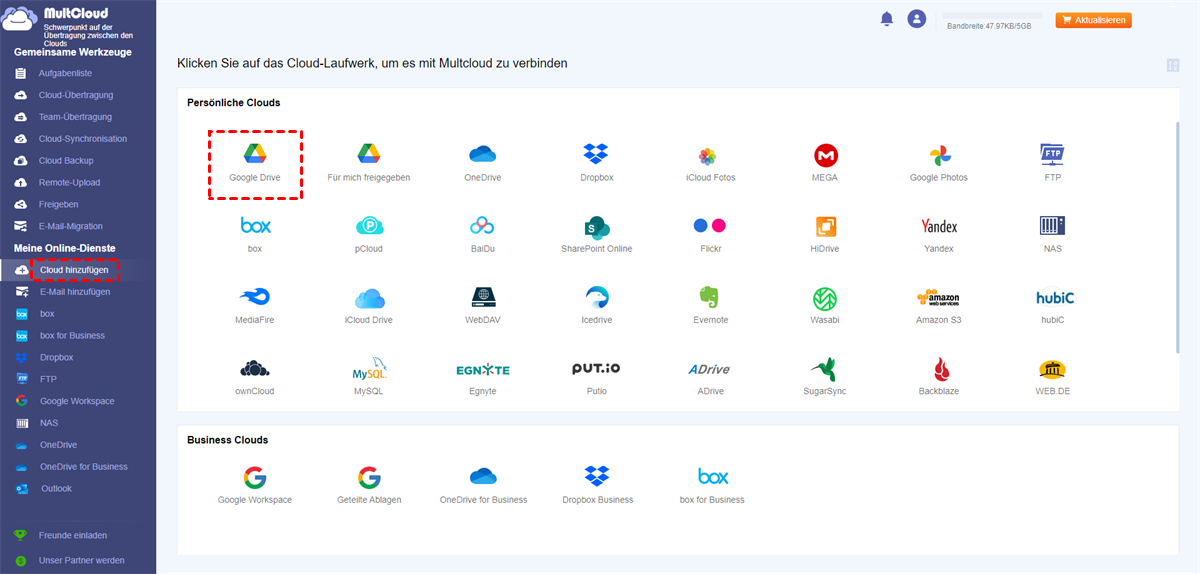Choose the MySQL icon
Image resolution: width=1200 pixels, height=574 pixels.
tap(369, 368)
